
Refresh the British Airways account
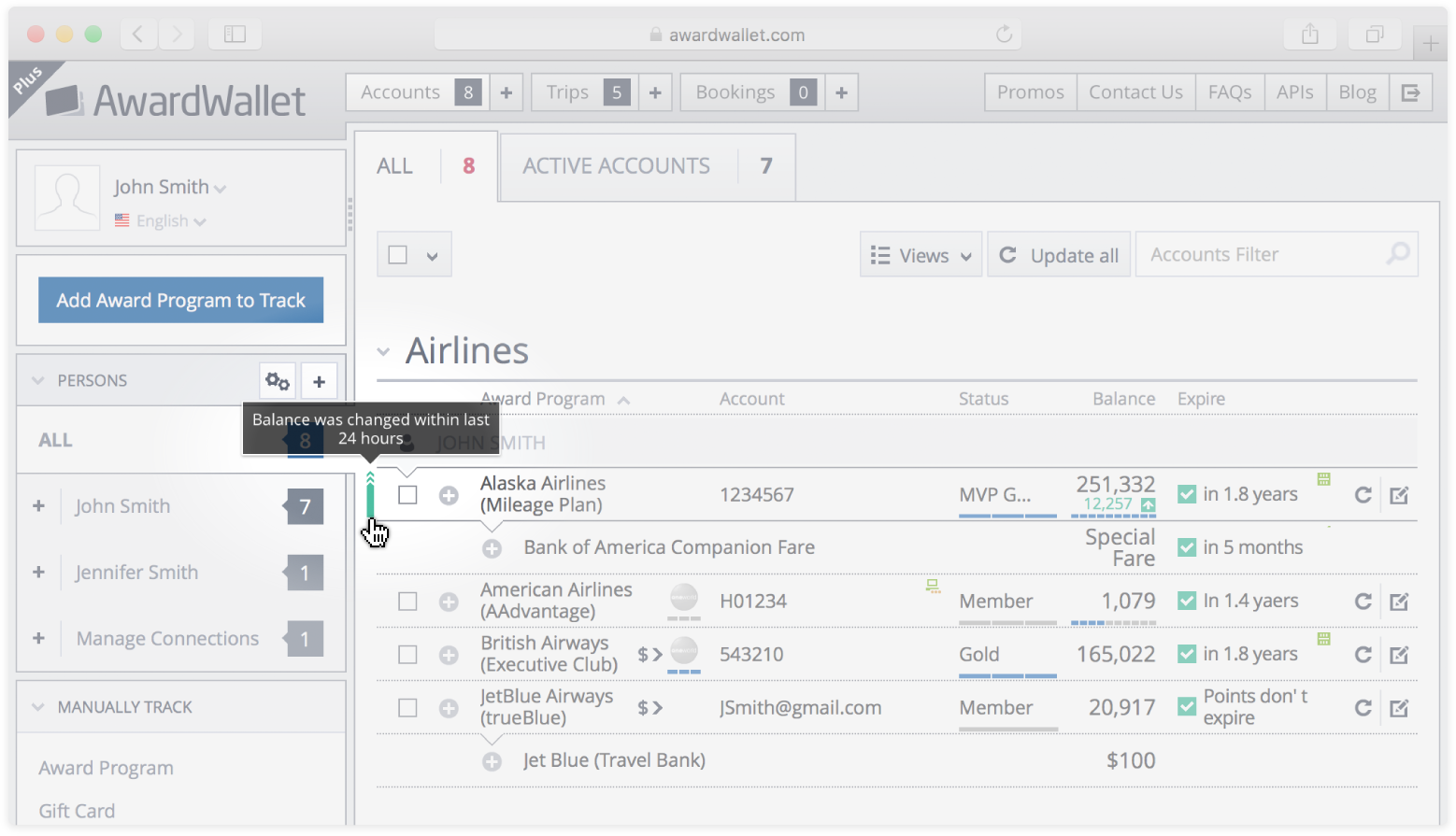point(1363,655)
